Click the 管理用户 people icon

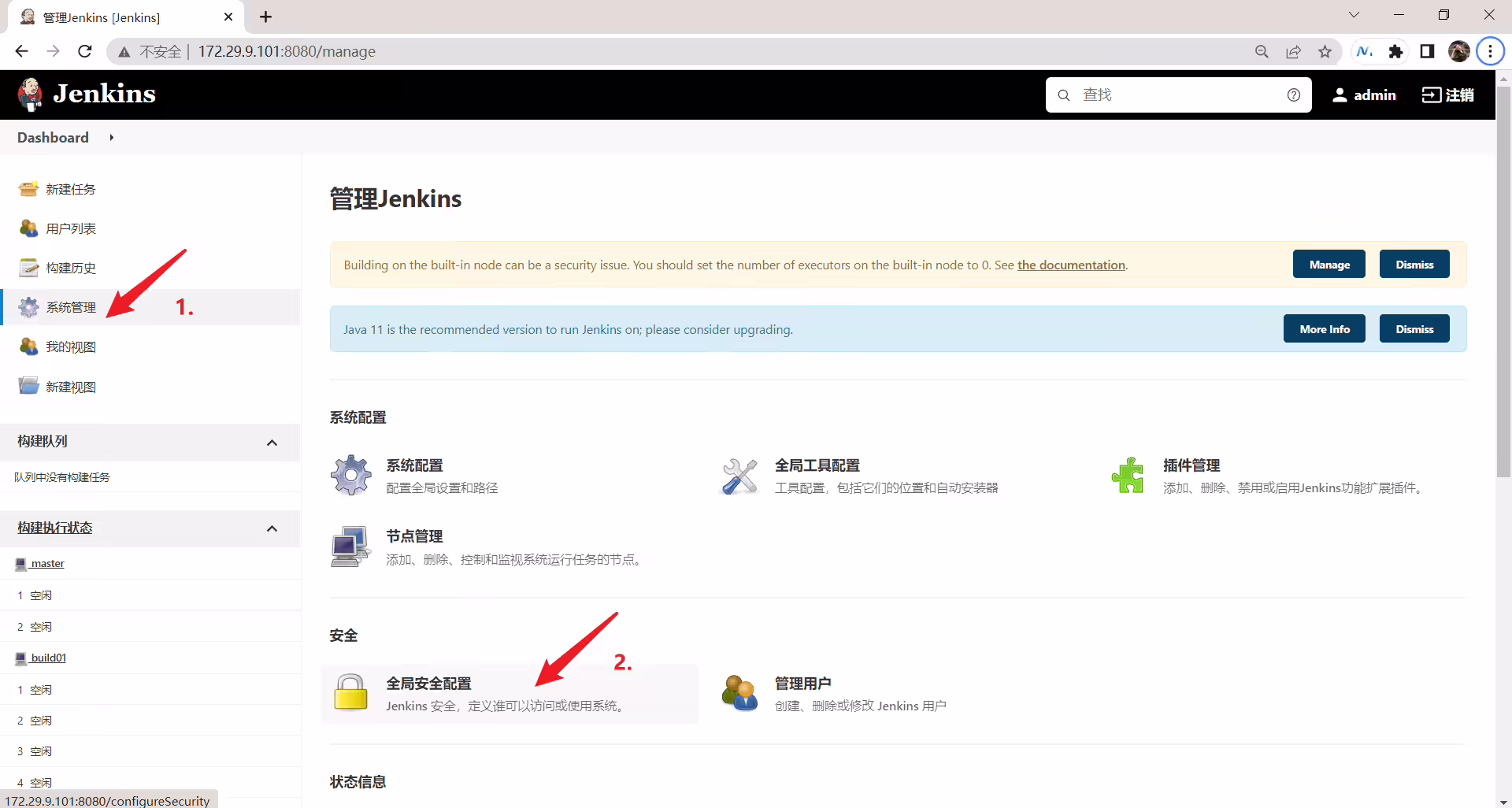coord(739,693)
